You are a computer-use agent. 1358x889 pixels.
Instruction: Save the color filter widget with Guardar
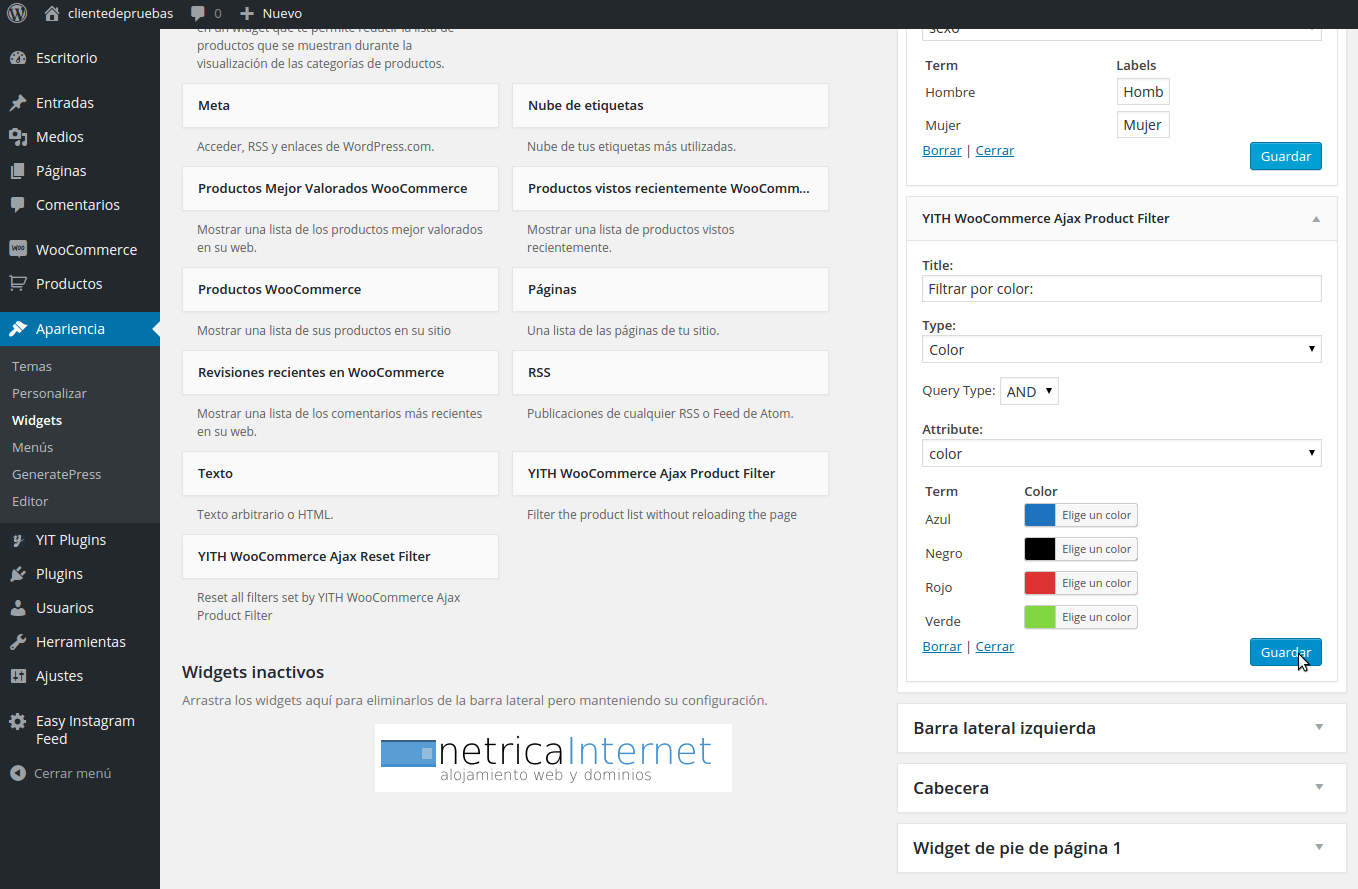pyautogui.click(x=1285, y=652)
